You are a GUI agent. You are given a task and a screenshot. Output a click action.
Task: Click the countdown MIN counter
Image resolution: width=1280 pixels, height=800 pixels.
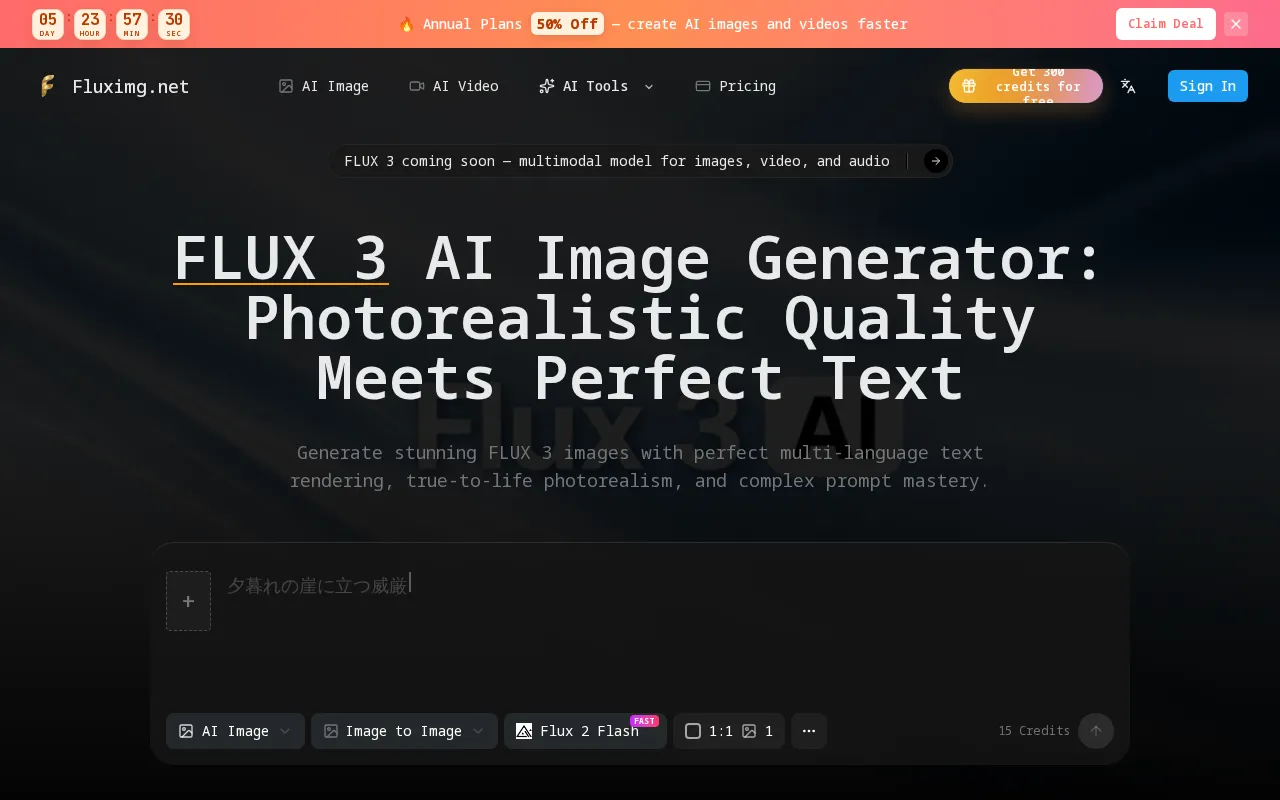tap(132, 24)
